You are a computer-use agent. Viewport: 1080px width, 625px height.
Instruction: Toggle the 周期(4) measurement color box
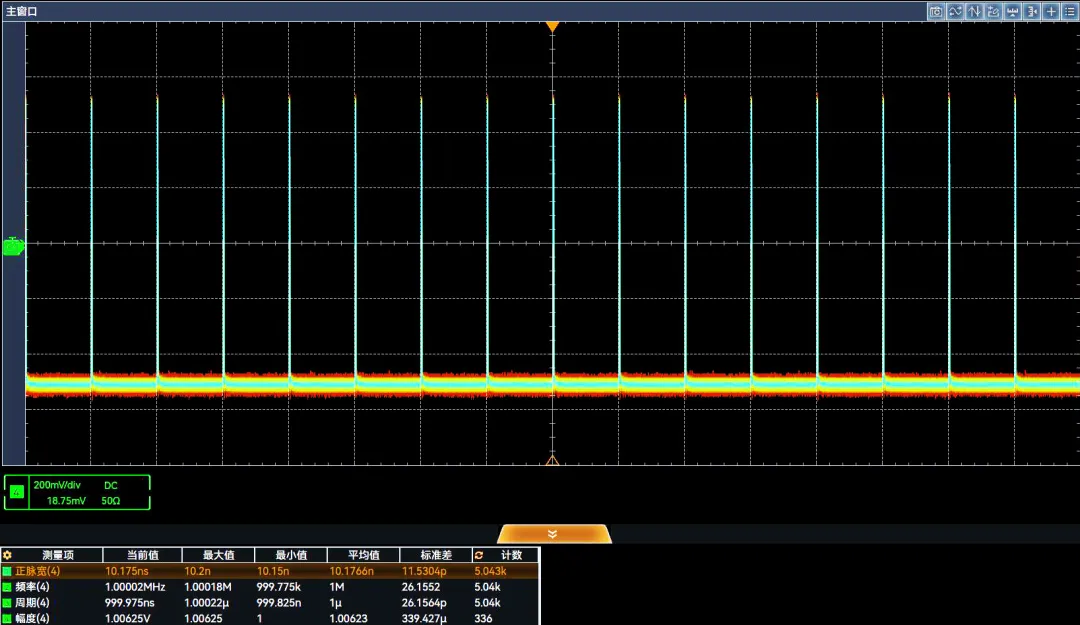(7, 603)
